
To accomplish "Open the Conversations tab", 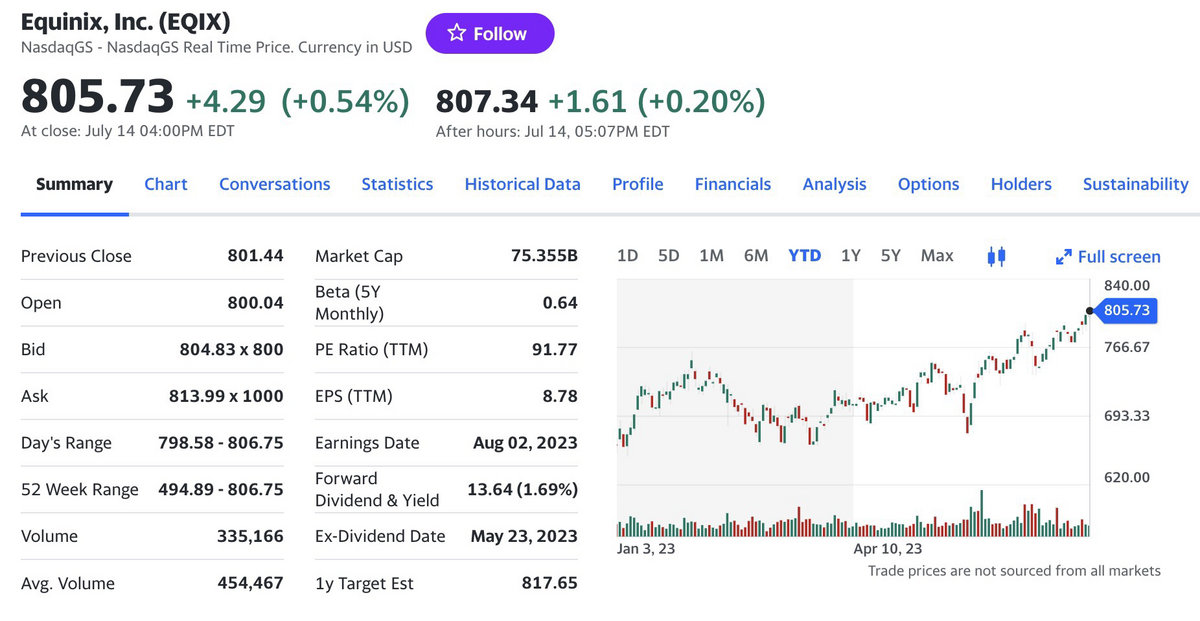I will [275, 184].
